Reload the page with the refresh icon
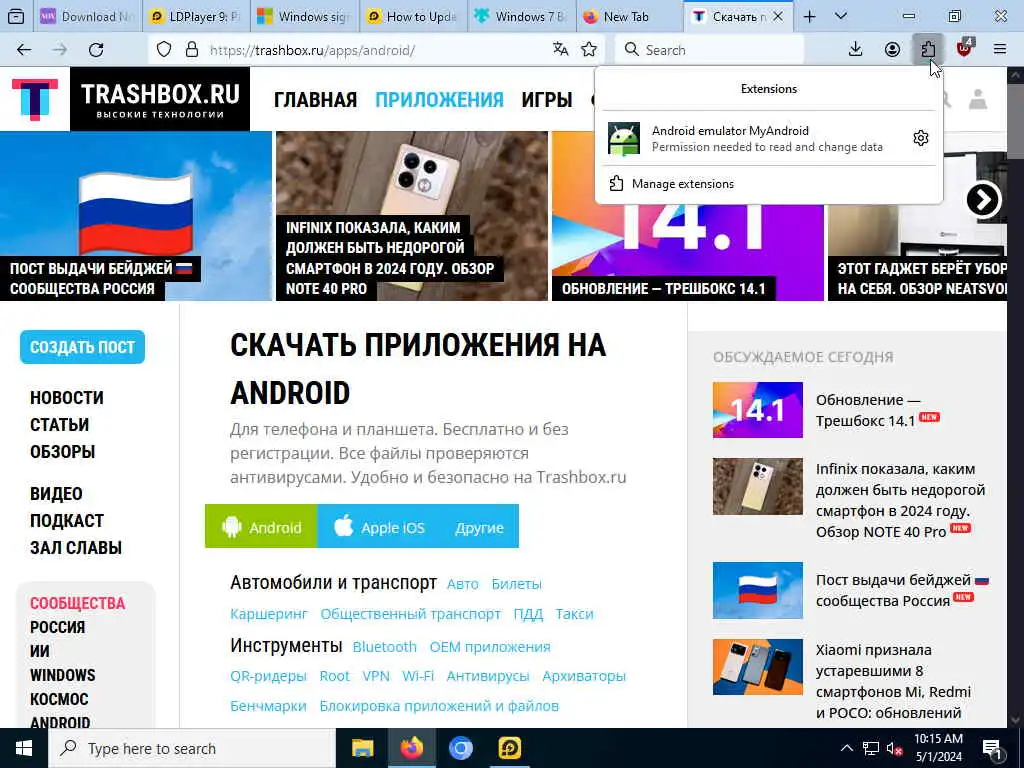This screenshot has width=1024, height=768. [x=96, y=50]
